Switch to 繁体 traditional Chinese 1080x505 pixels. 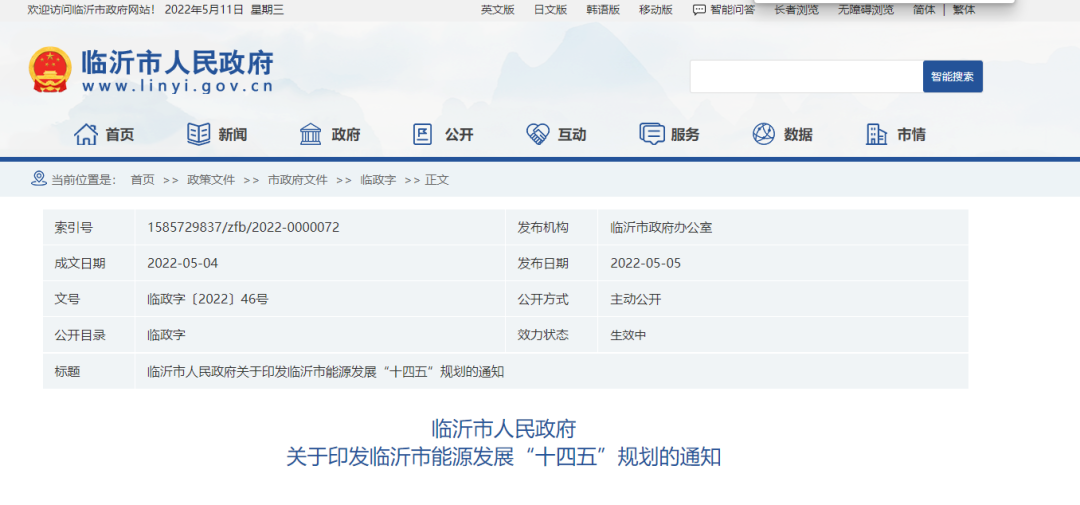963,10
